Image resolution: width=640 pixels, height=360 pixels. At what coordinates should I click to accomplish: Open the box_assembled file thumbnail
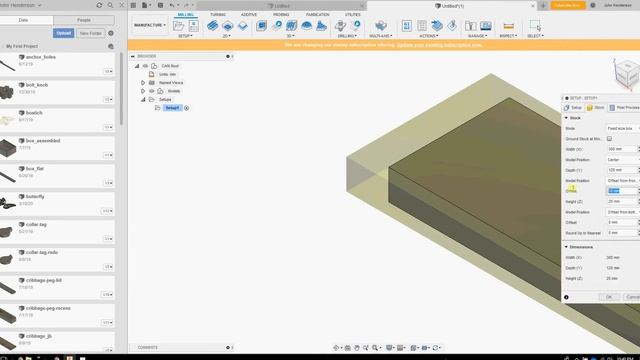coord(8,148)
